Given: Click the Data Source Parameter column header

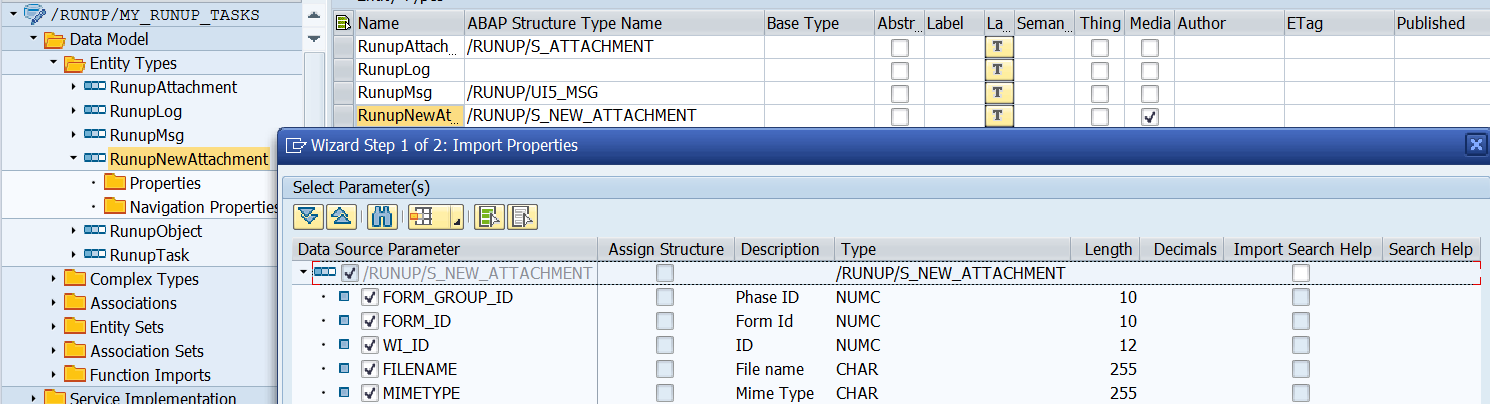Looking at the screenshot, I should click(x=379, y=249).
